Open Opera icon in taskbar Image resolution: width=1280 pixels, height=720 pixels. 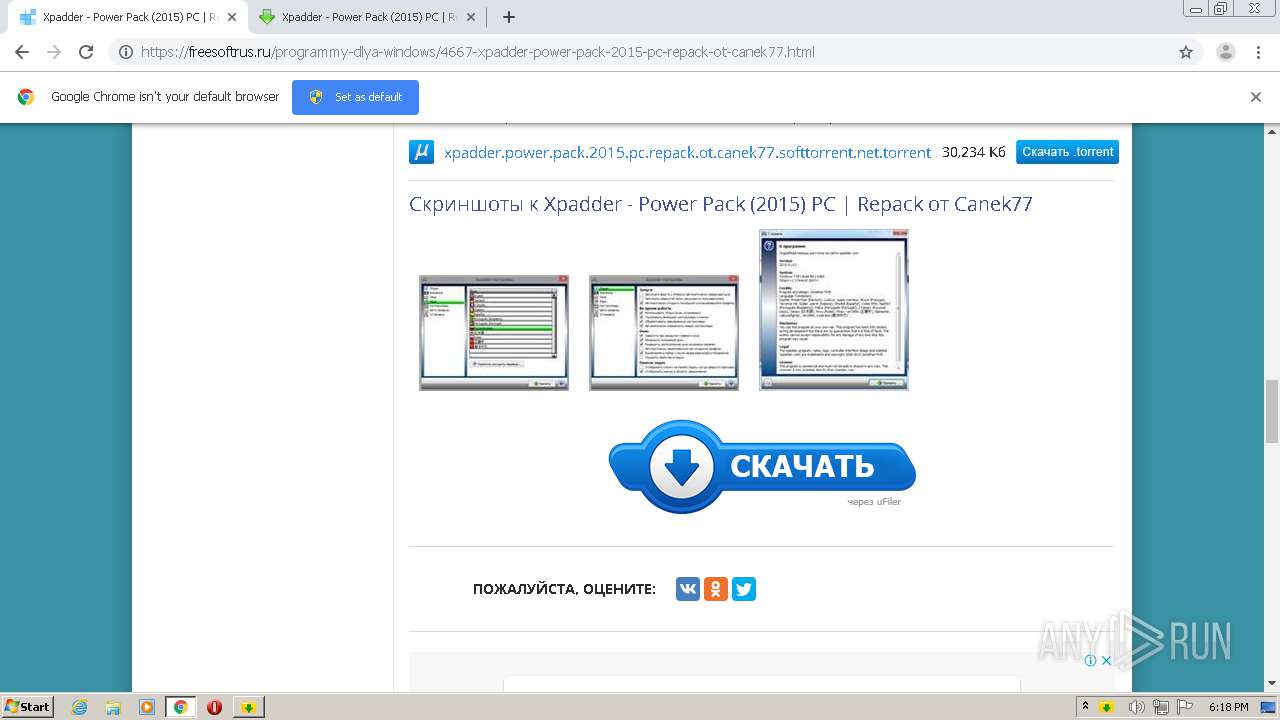tap(214, 707)
